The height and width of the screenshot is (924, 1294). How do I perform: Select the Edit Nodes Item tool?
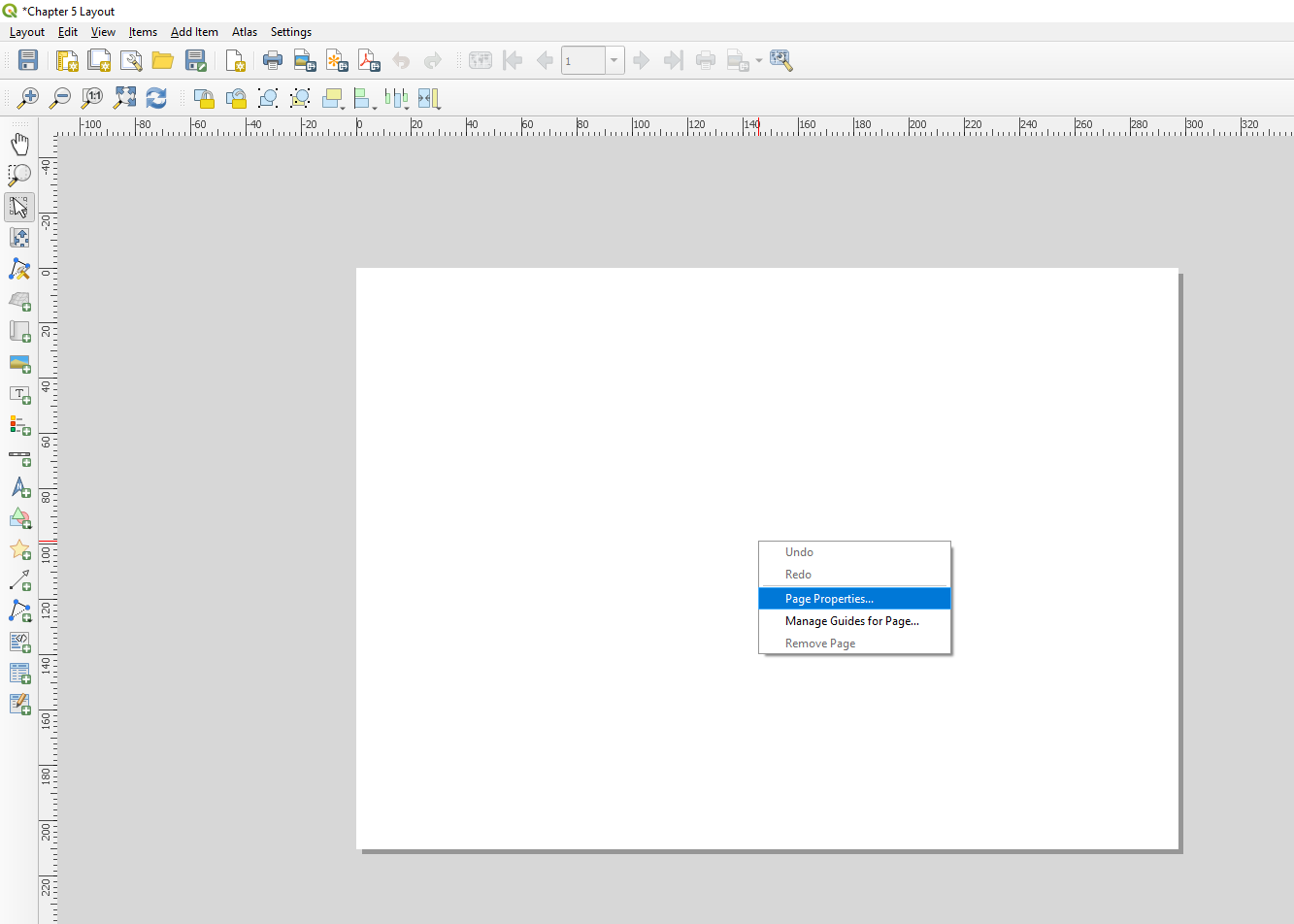19,269
